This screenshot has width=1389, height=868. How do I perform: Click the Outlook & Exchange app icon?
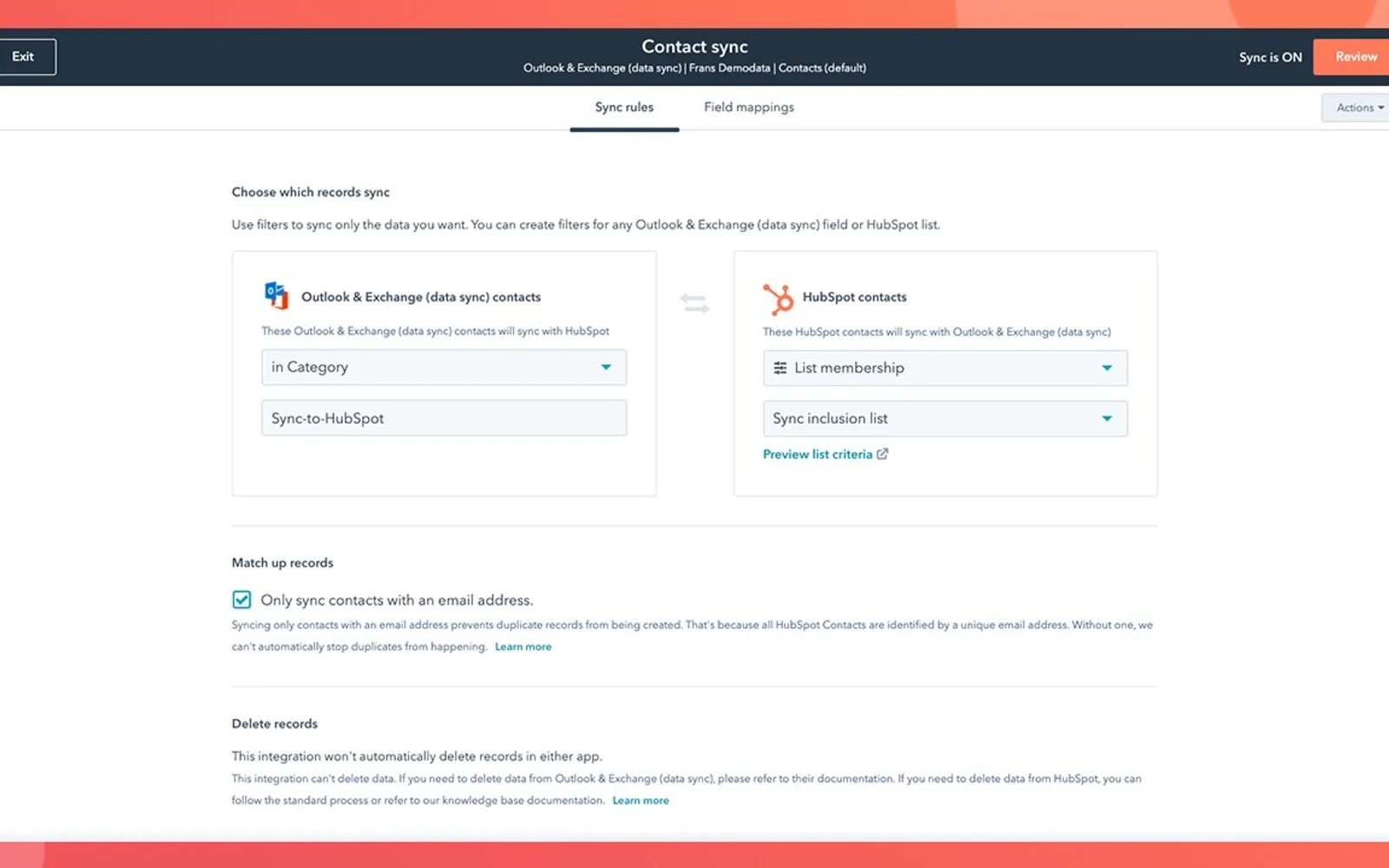tap(276, 296)
